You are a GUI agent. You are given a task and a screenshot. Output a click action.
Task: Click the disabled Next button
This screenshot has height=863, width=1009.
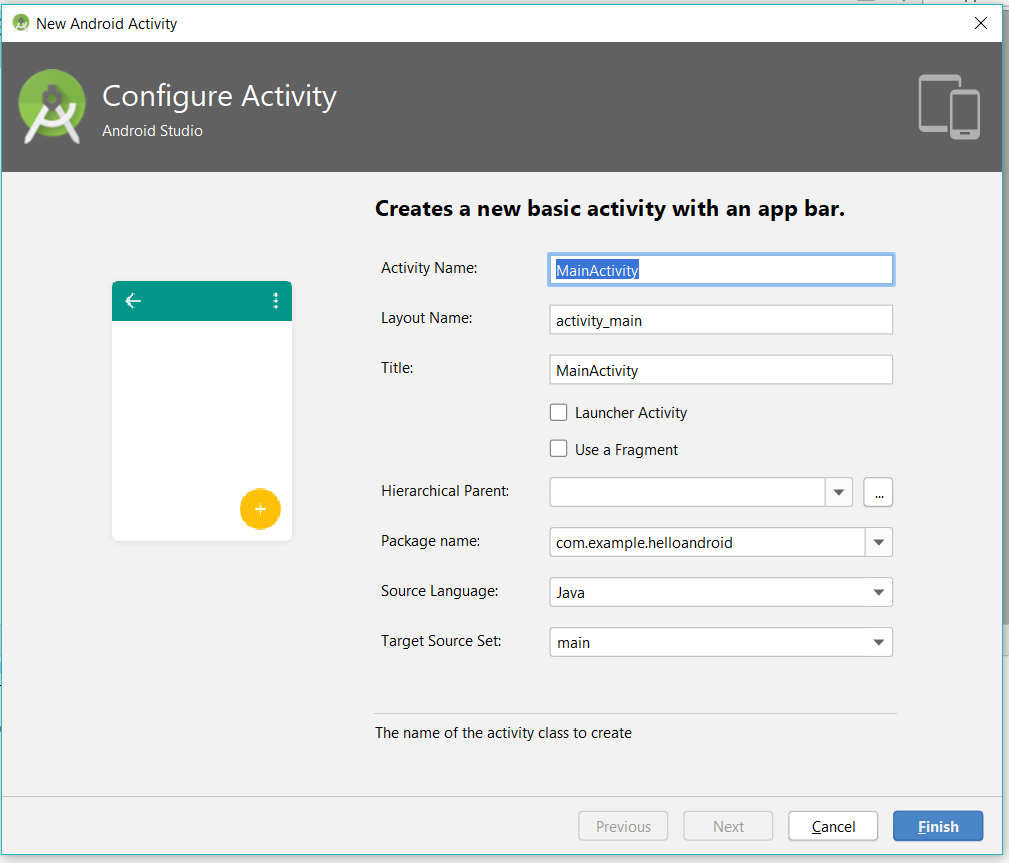pyautogui.click(x=728, y=826)
